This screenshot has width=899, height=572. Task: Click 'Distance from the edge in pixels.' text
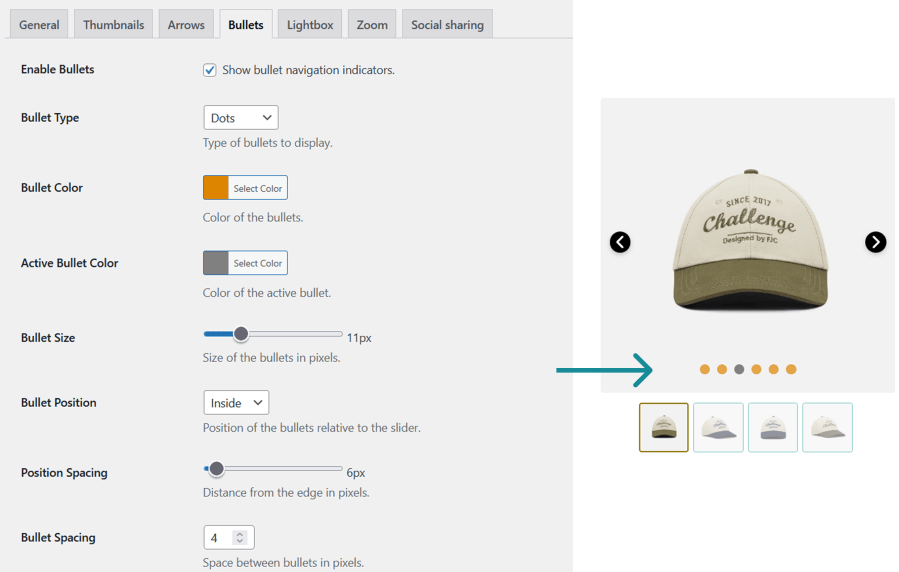[x=286, y=492]
